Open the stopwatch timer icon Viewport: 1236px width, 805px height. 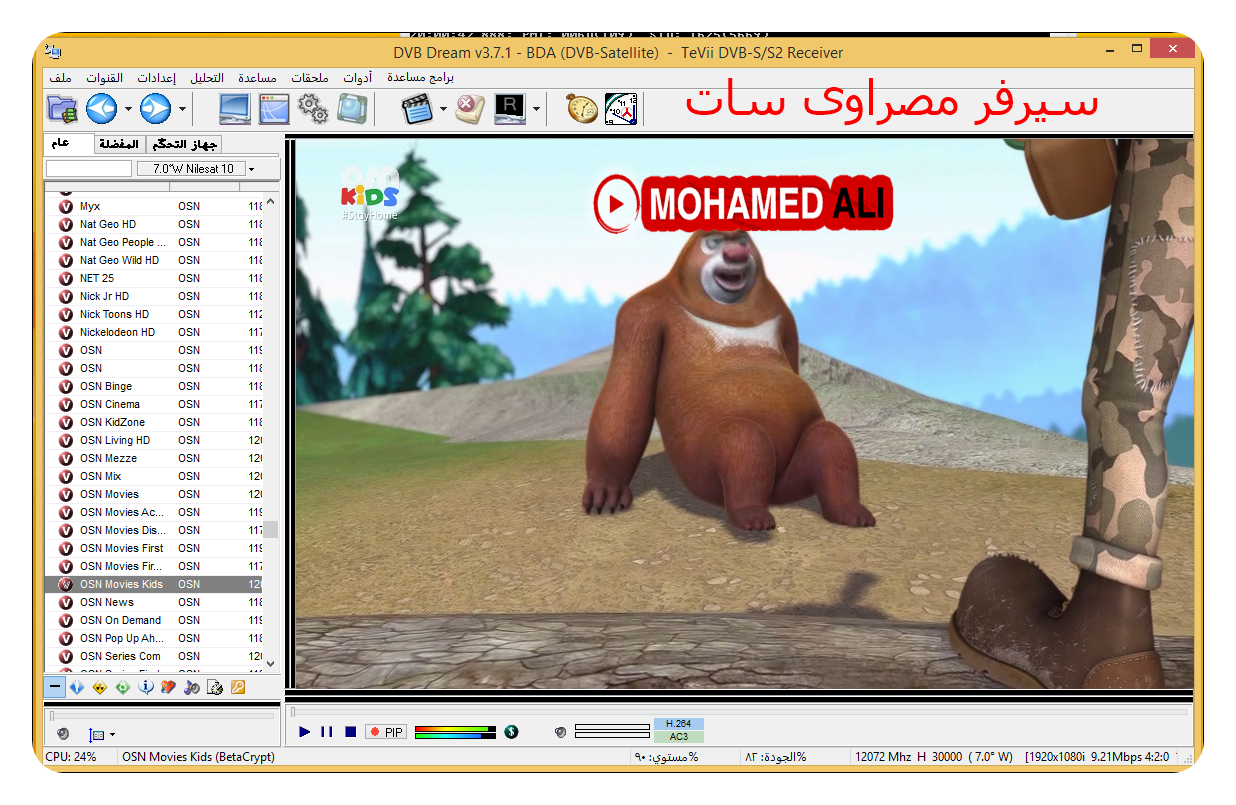point(582,108)
